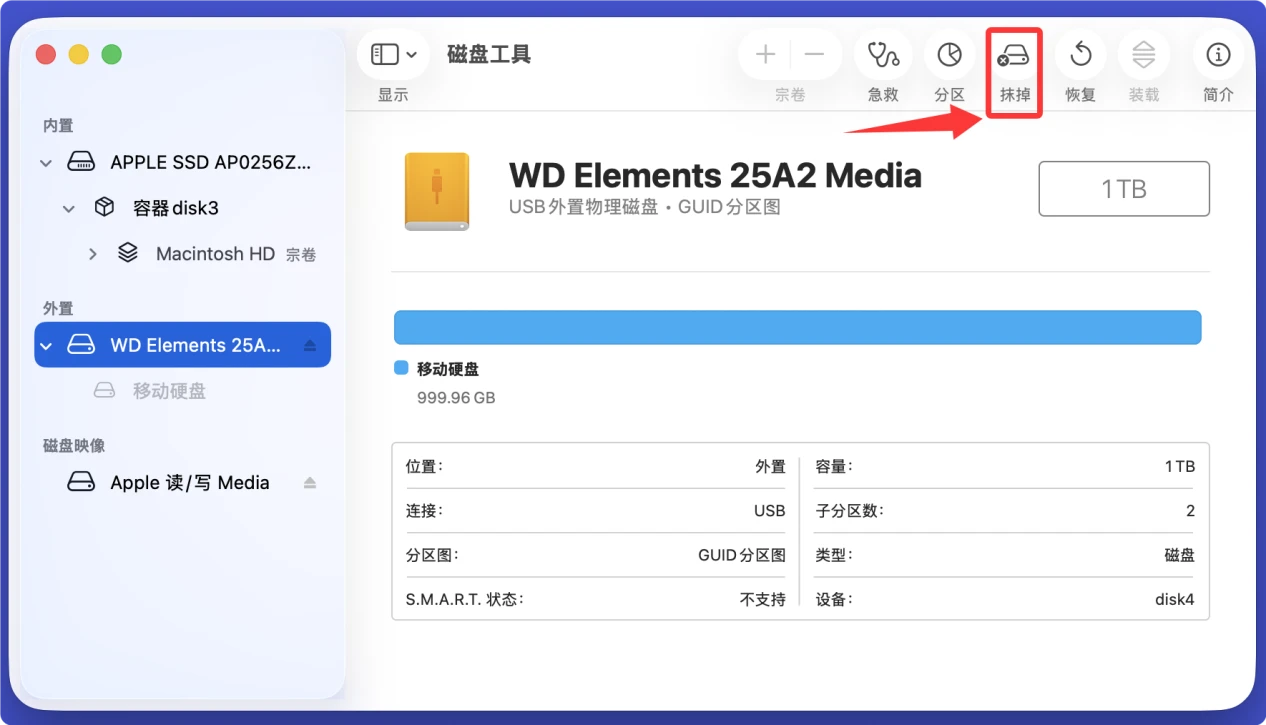Click the add volume plus button
This screenshot has height=725, width=1266.
(x=765, y=54)
